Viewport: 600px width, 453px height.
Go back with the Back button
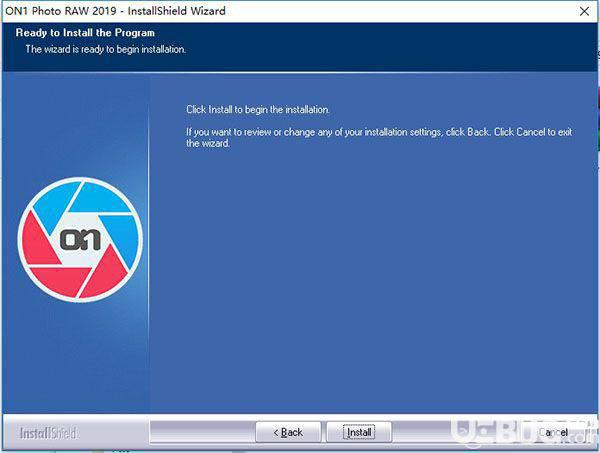(x=288, y=432)
